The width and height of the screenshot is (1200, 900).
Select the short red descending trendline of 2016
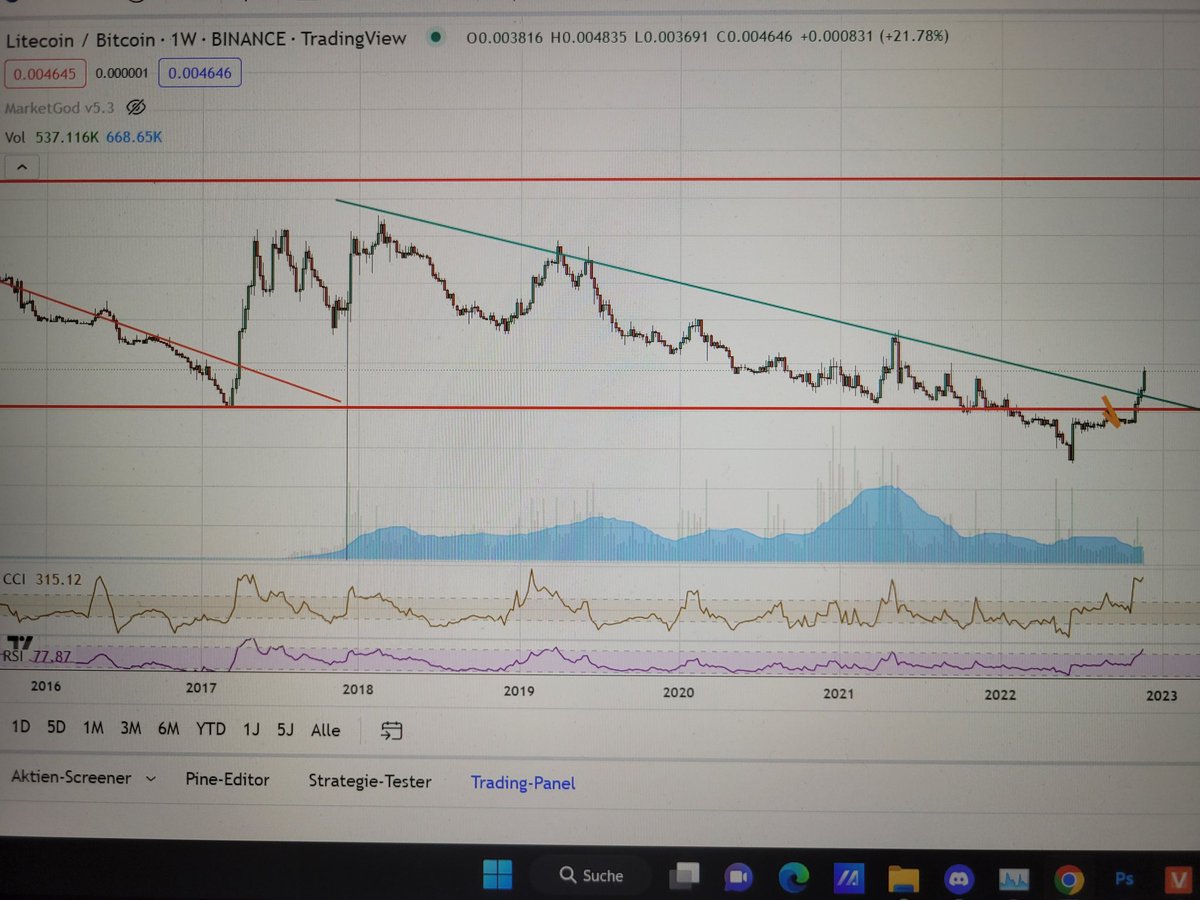click(x=170, y=343)
